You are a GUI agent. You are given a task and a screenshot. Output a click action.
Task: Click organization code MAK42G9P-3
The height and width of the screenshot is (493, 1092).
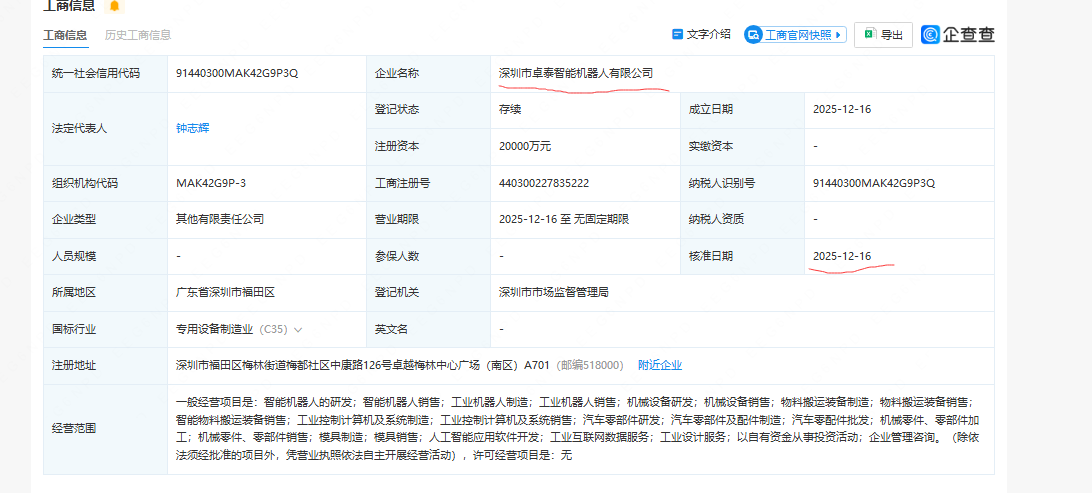point(211,183)
